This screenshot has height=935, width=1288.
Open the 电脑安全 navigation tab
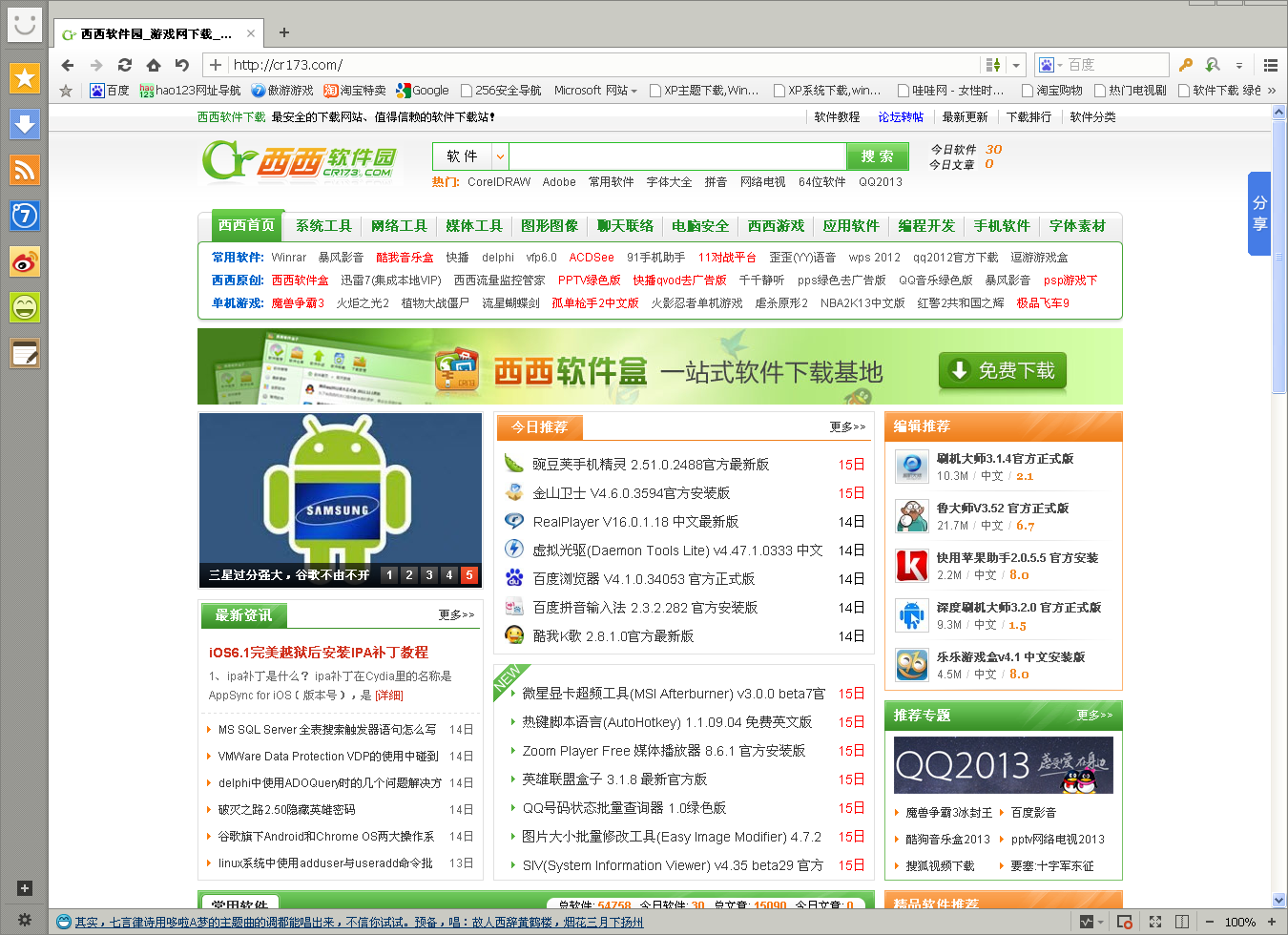coord(700,226)
